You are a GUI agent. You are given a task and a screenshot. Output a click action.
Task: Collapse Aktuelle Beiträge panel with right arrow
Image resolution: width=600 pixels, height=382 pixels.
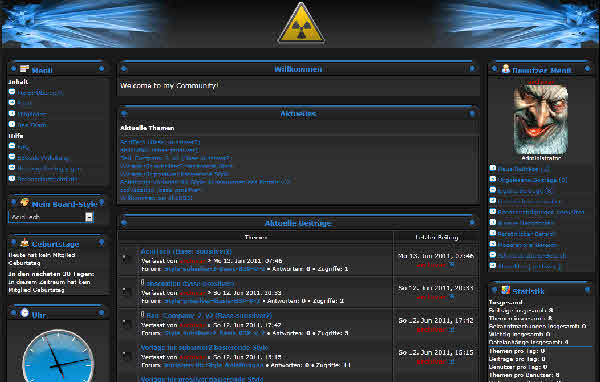pyautogui.click(x=473, y=222)
